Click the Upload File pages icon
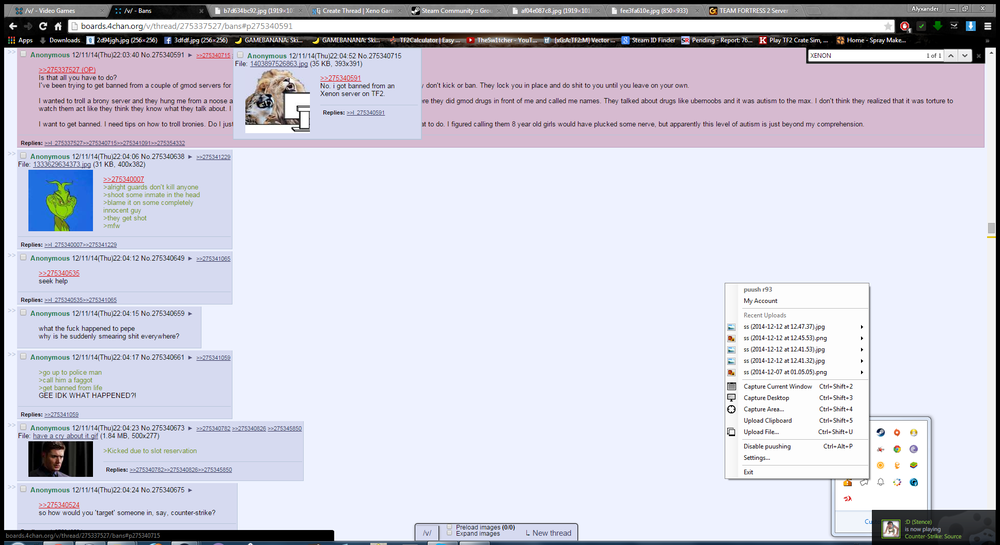This screenshot has height=545, width=1000. coord(732,432)
